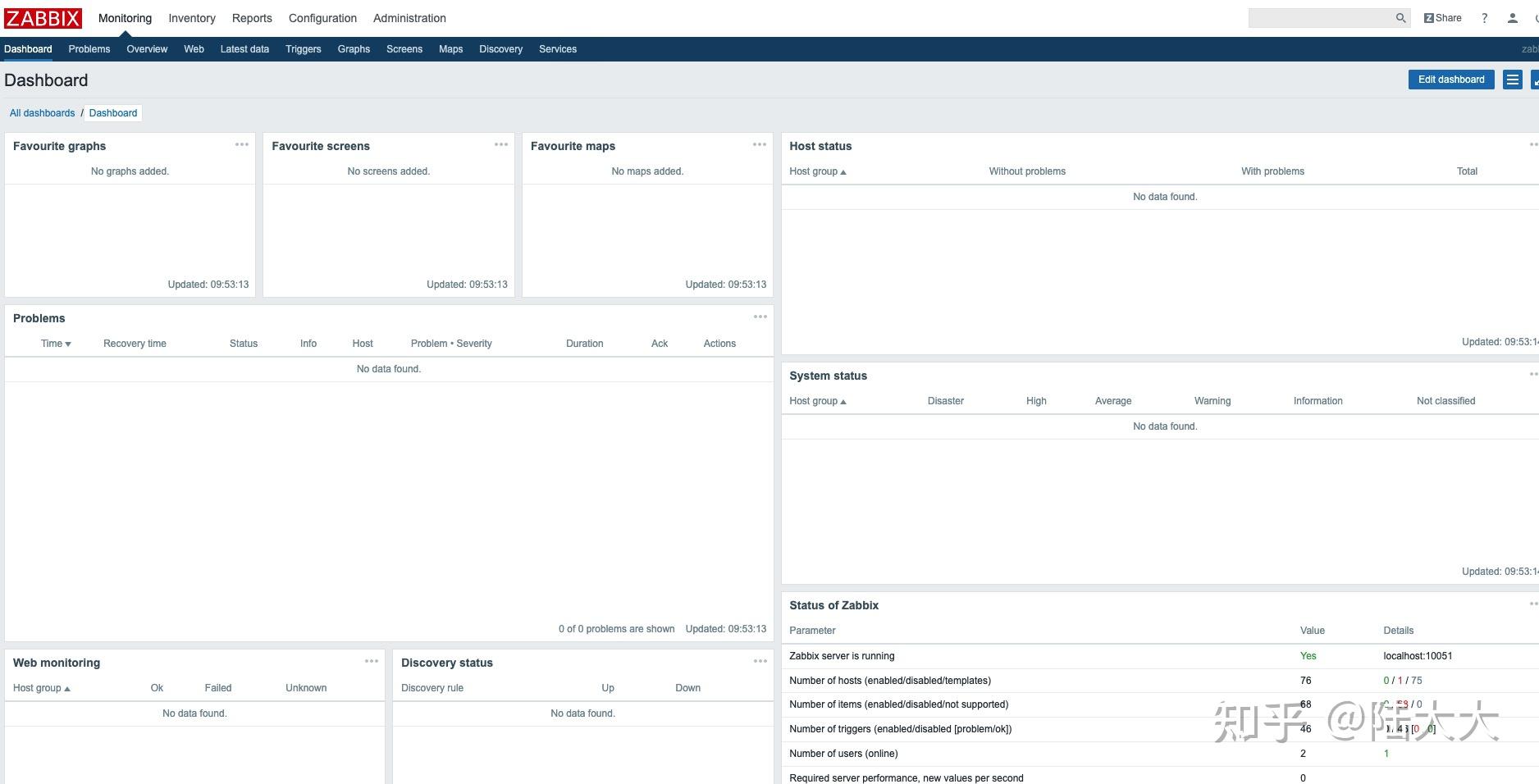Viewport: 1539px width, 784px height.
Task: Open the Configuration menu
Action: (x=322, y=18)
